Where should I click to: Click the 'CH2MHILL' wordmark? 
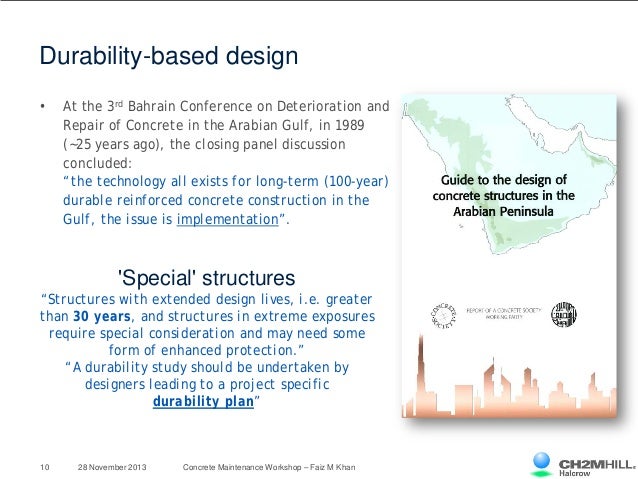(597, 464)
